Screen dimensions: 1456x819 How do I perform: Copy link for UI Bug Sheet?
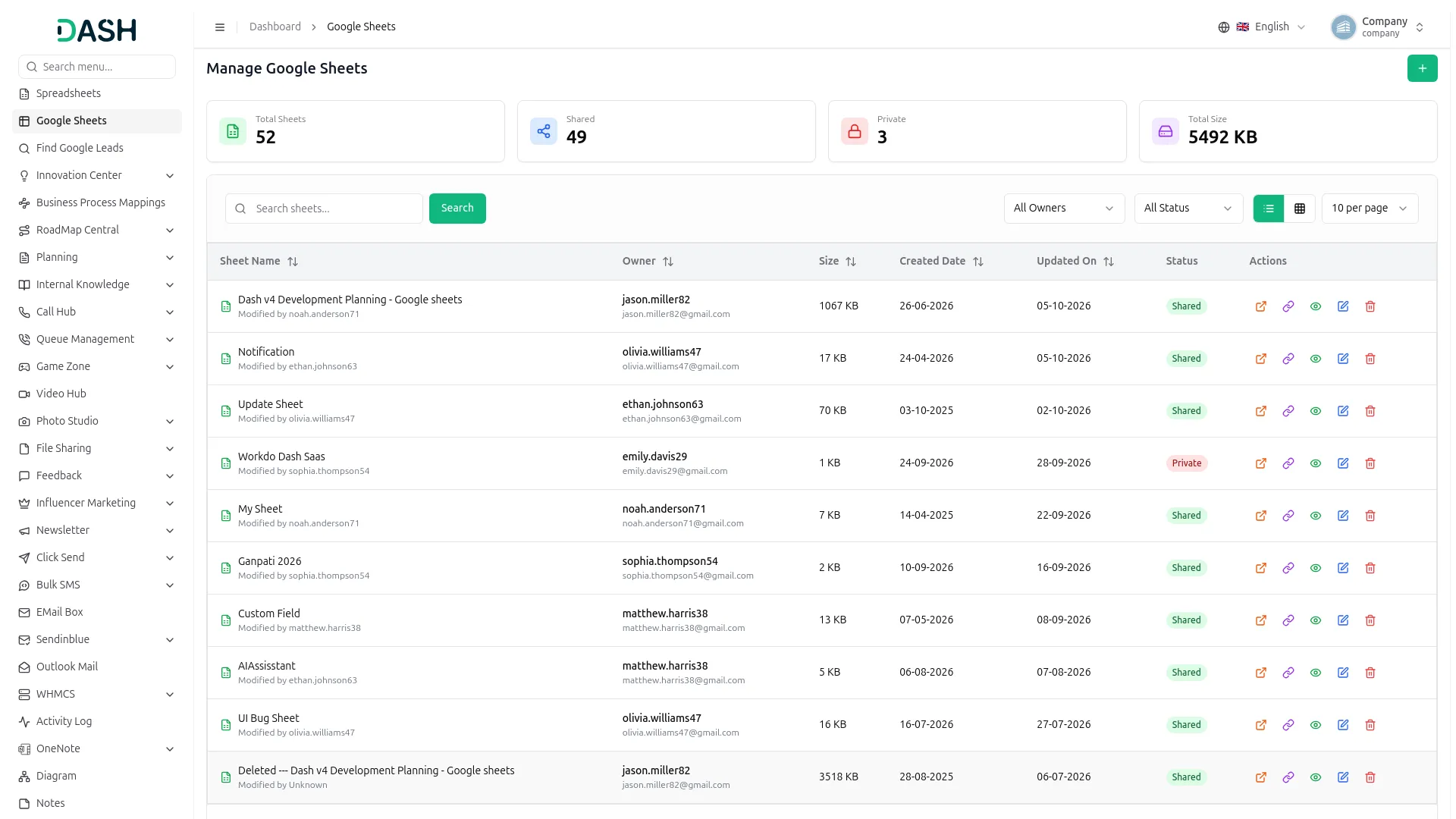coord(1288,725)
